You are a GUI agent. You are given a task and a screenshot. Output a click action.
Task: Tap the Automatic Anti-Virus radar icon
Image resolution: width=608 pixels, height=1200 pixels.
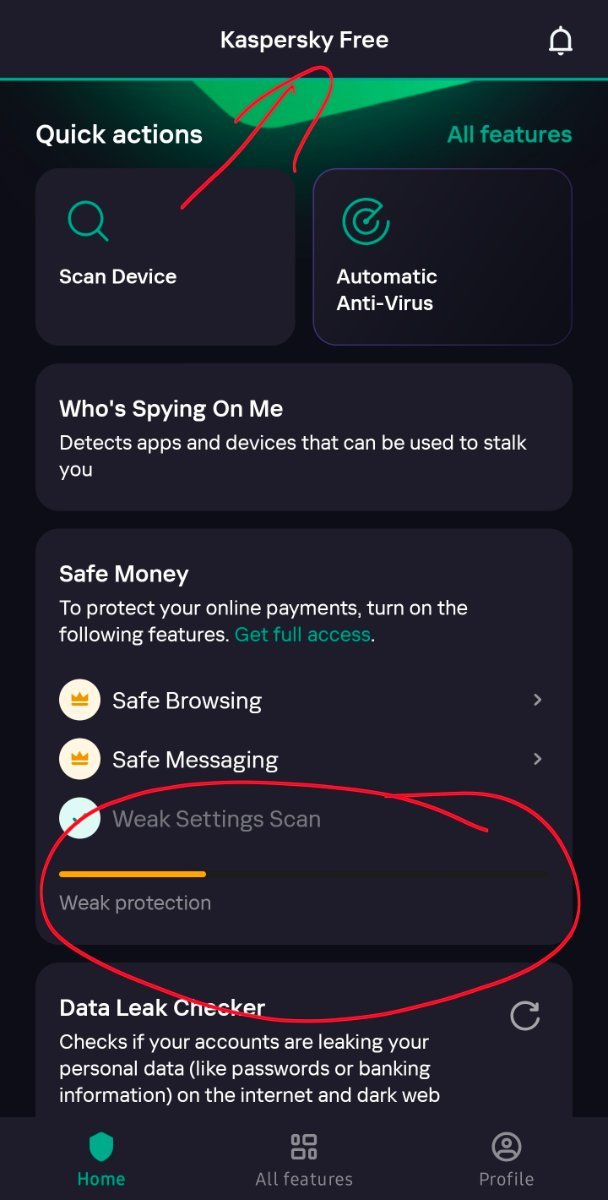[x=365, y=221]
